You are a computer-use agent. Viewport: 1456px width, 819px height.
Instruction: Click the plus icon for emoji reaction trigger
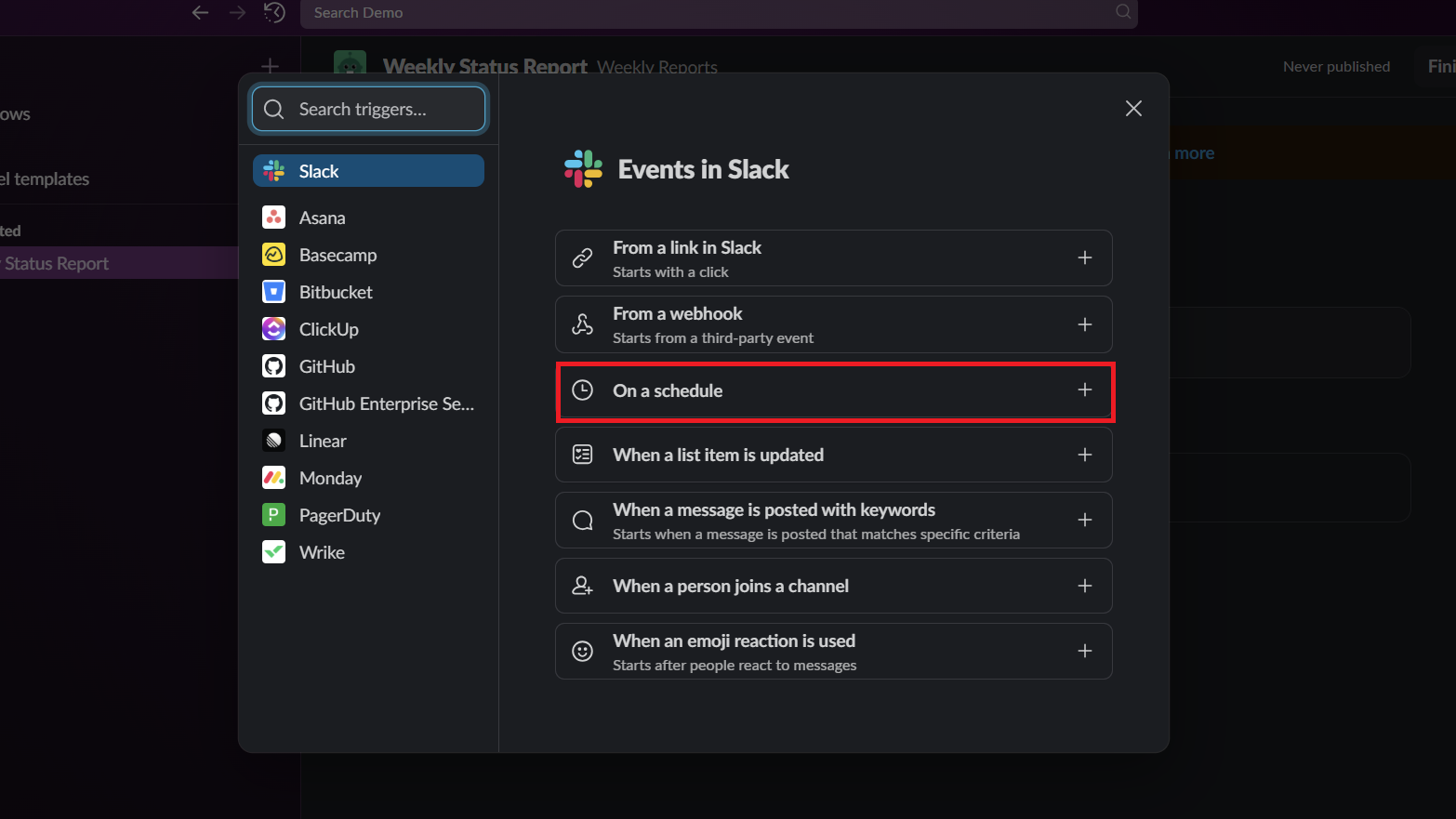click(x=1084, y=651)
